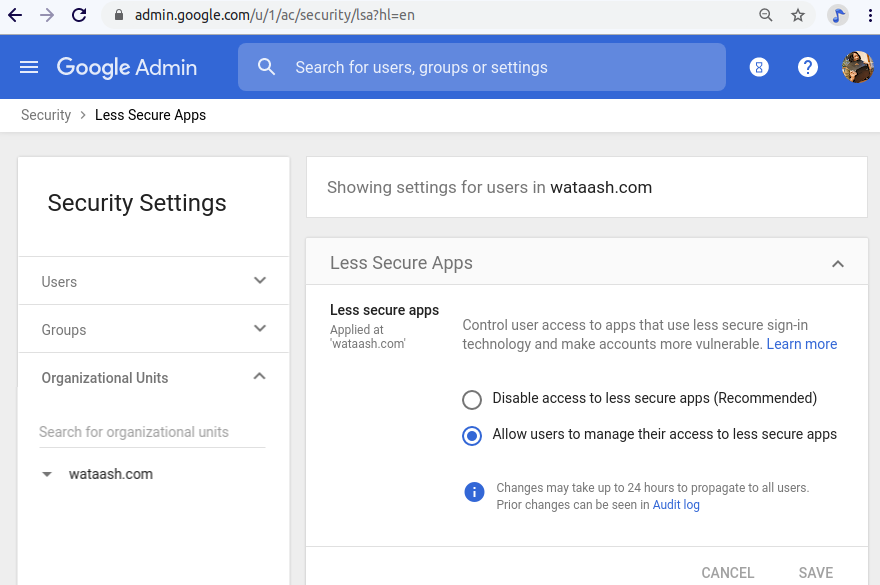
Task: Open the Help question mark icon
Action: (x=808, y=67)
